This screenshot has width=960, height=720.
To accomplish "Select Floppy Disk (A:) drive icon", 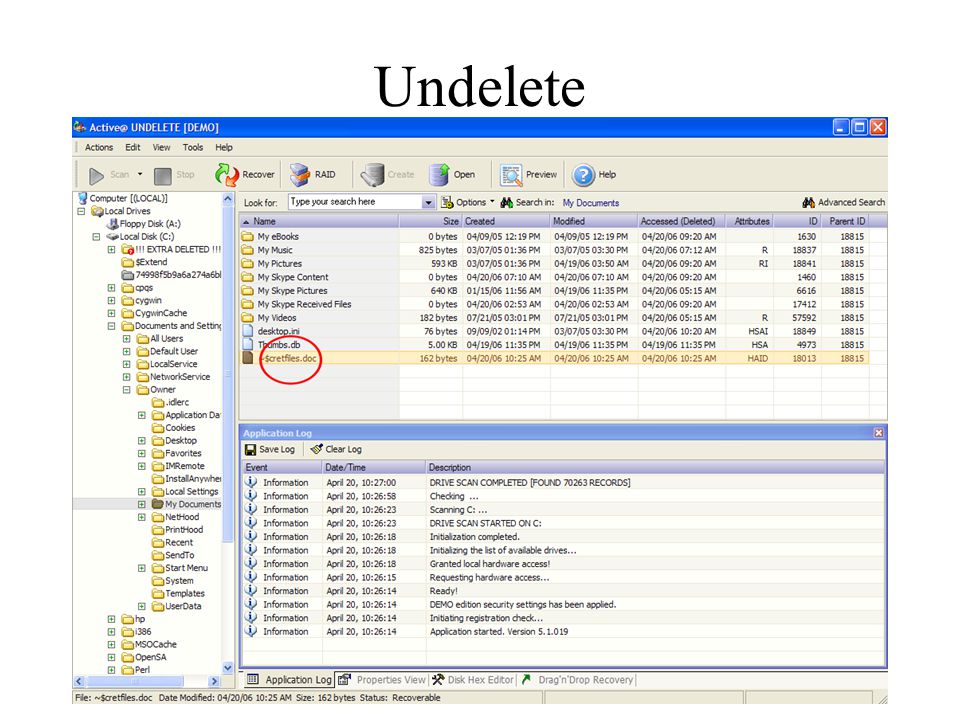I will (112, 224).
